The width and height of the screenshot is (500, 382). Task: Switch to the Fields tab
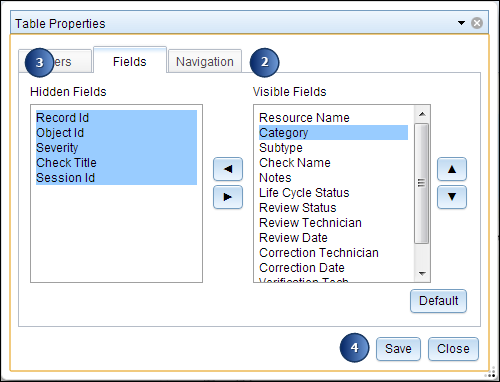click(130, 61)
